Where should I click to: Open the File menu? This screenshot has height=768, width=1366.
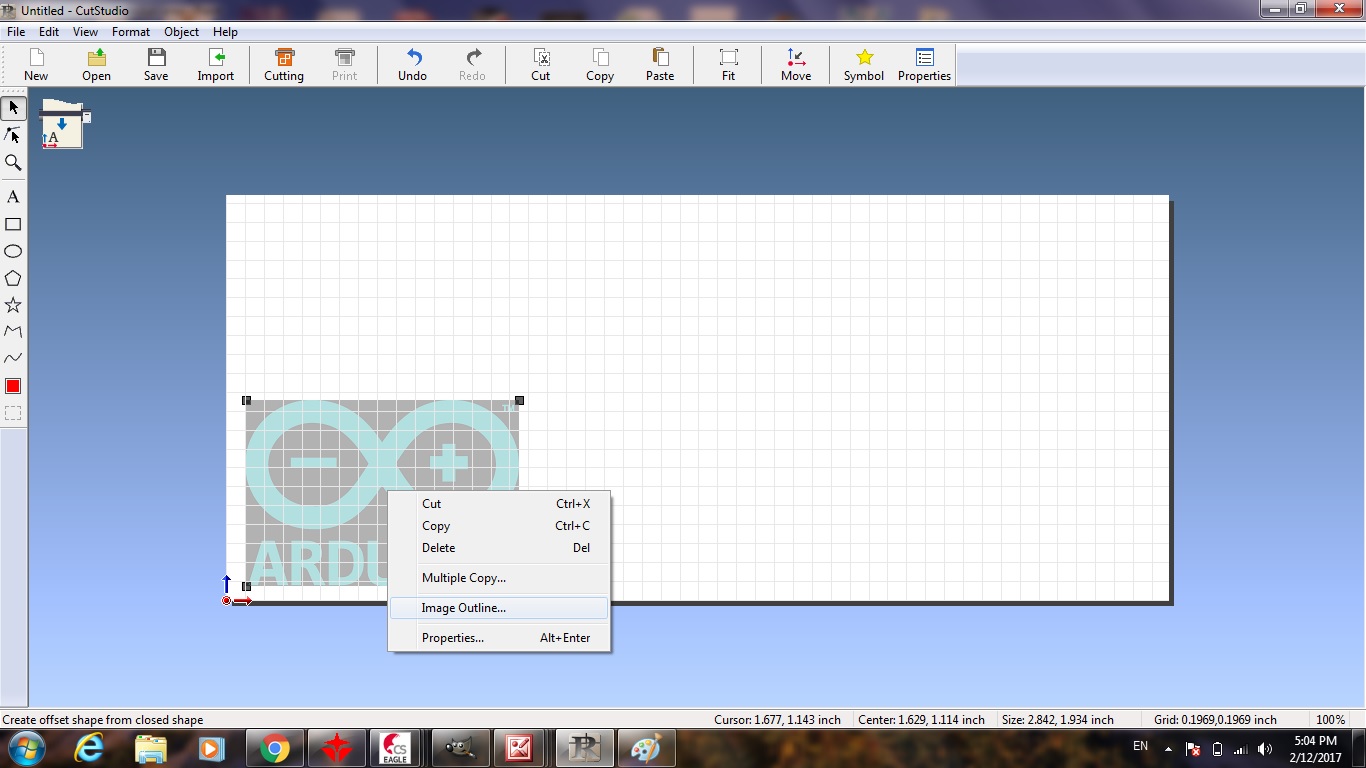point(16,32)
